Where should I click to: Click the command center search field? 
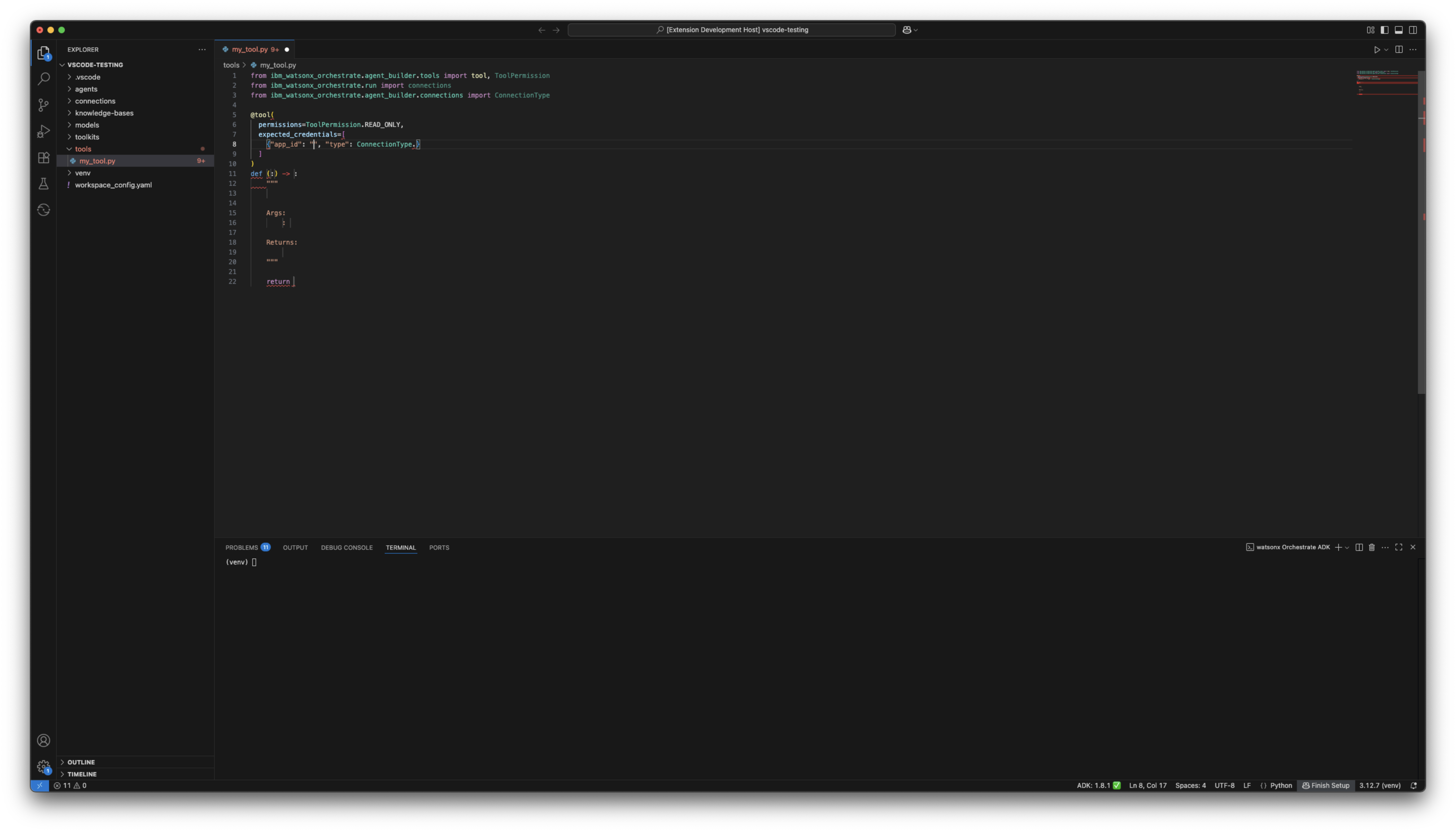pyautogui.click(x=732, y=30)
